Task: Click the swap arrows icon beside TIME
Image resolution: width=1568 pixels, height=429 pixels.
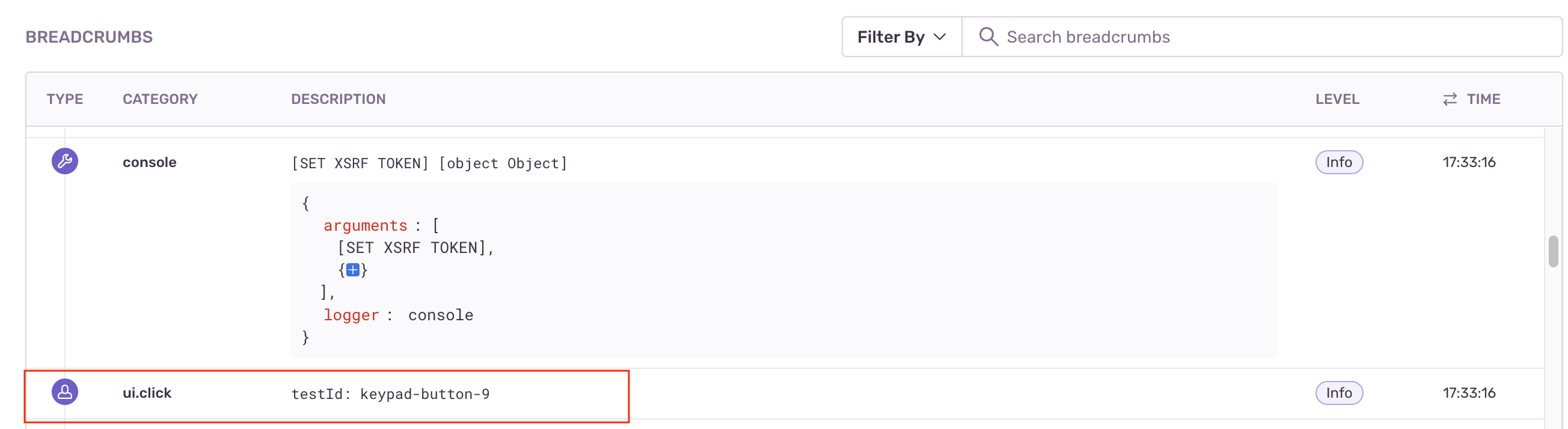Action: click(x=1450, y=99)
